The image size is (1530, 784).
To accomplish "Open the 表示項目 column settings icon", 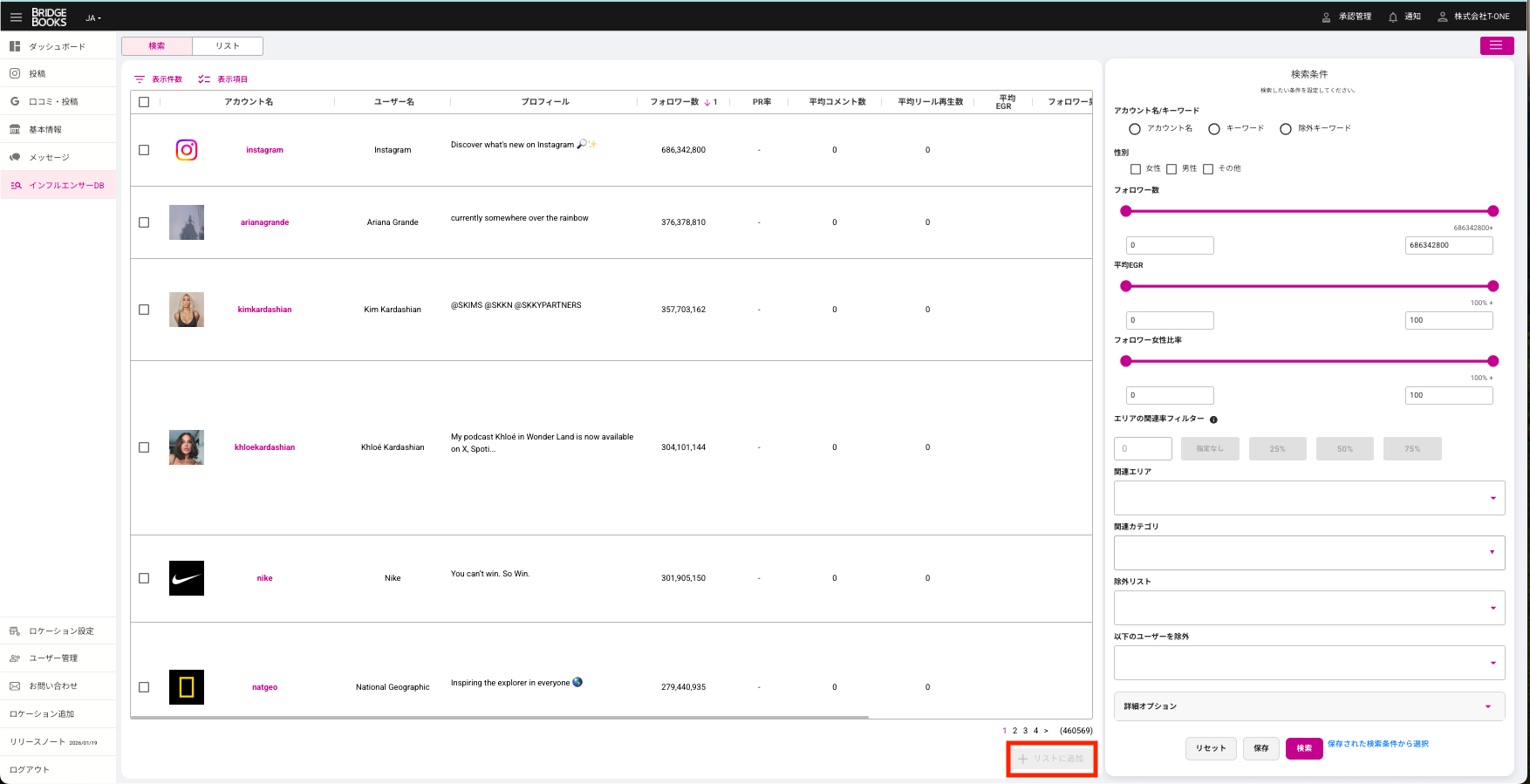I will tap(204, 79).
